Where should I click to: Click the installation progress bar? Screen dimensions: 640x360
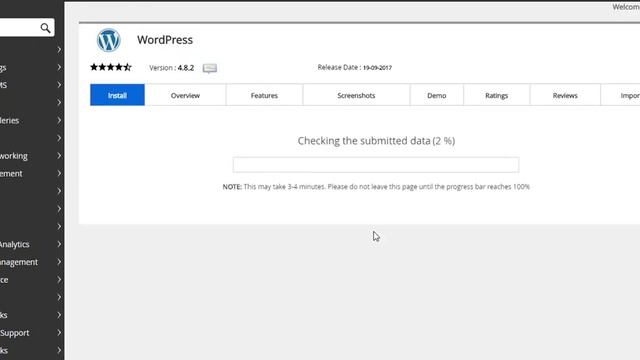tap(376, 165)
